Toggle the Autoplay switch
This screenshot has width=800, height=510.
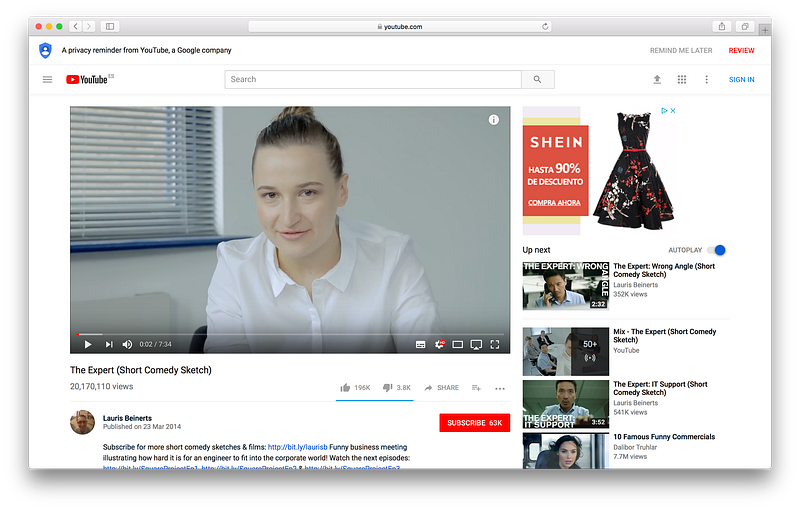coord(716,250)
